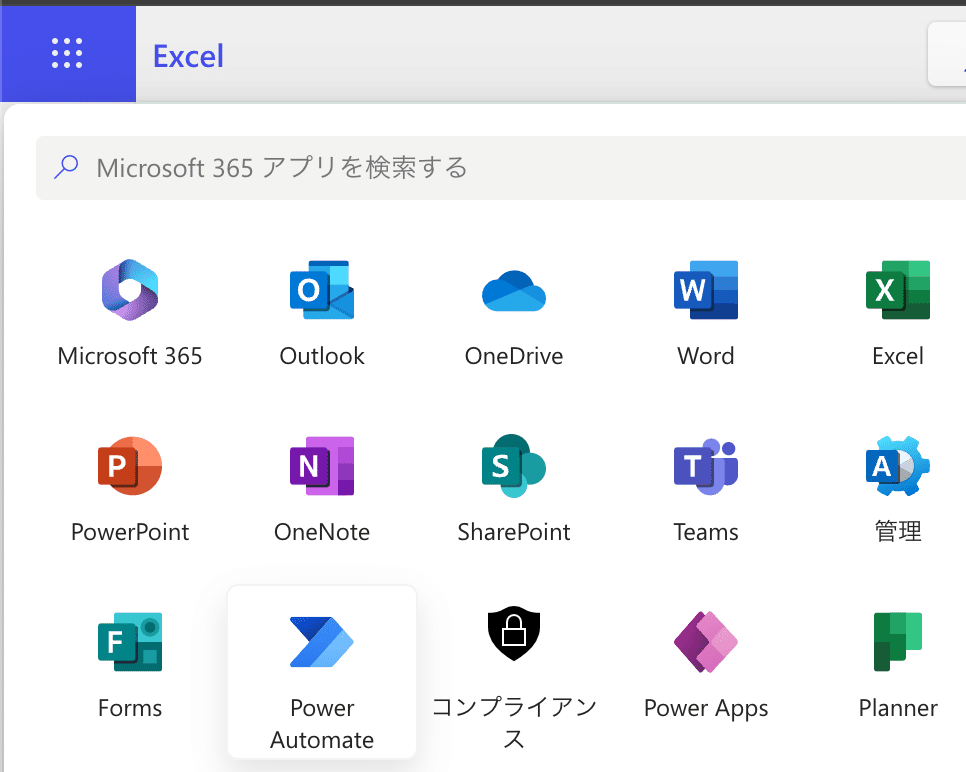Click the Word text label
966x772 pixels.
(x=706, y=356)
